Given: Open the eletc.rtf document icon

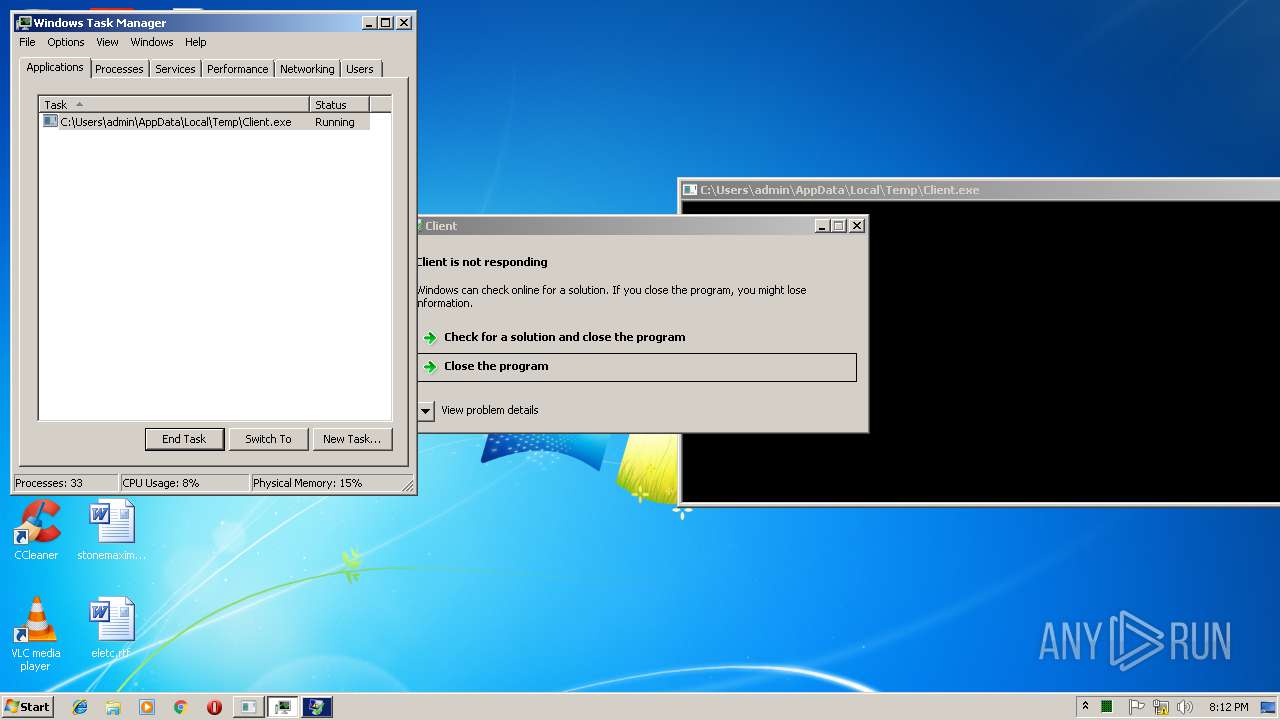Looking at the screenshot, I should (111, 628).
